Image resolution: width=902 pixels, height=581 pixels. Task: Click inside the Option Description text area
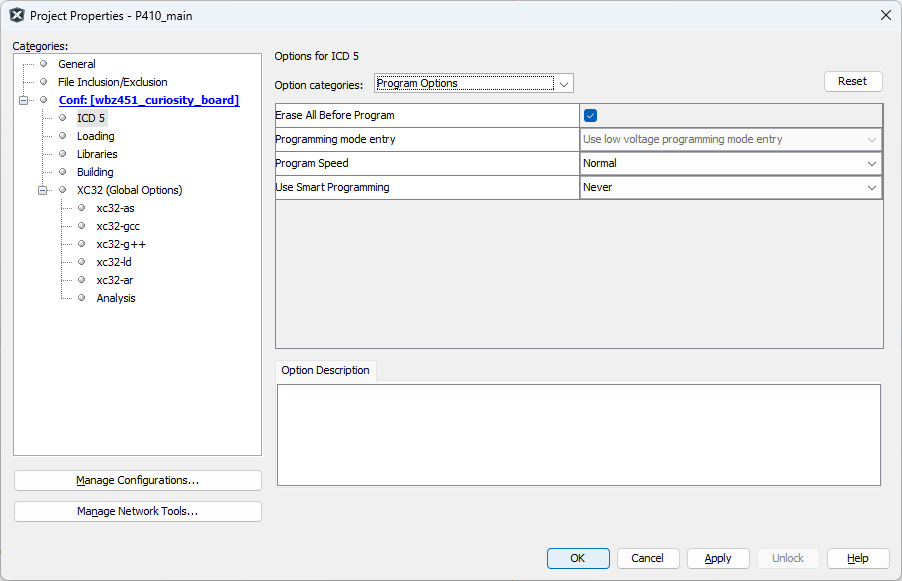coord(578,434)
